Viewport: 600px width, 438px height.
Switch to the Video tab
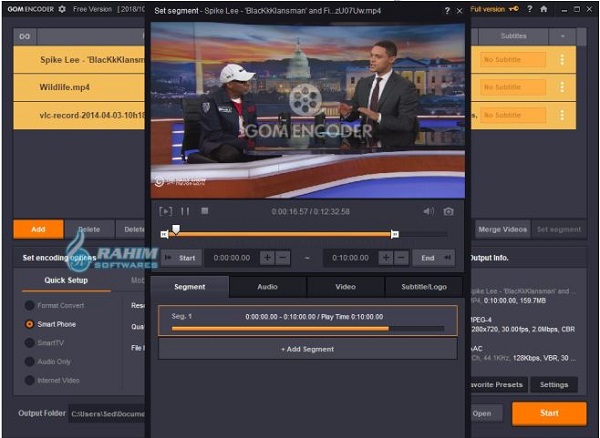346,287
